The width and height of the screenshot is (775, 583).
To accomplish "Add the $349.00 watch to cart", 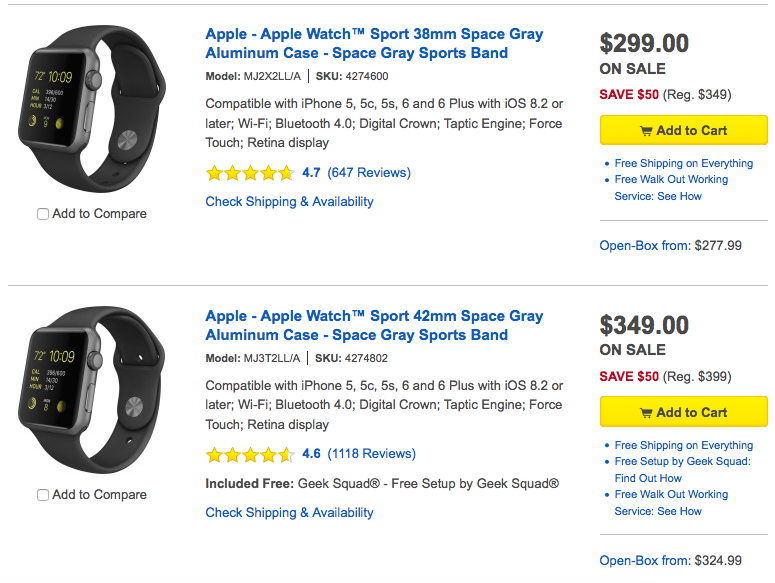I will (683, 412).
